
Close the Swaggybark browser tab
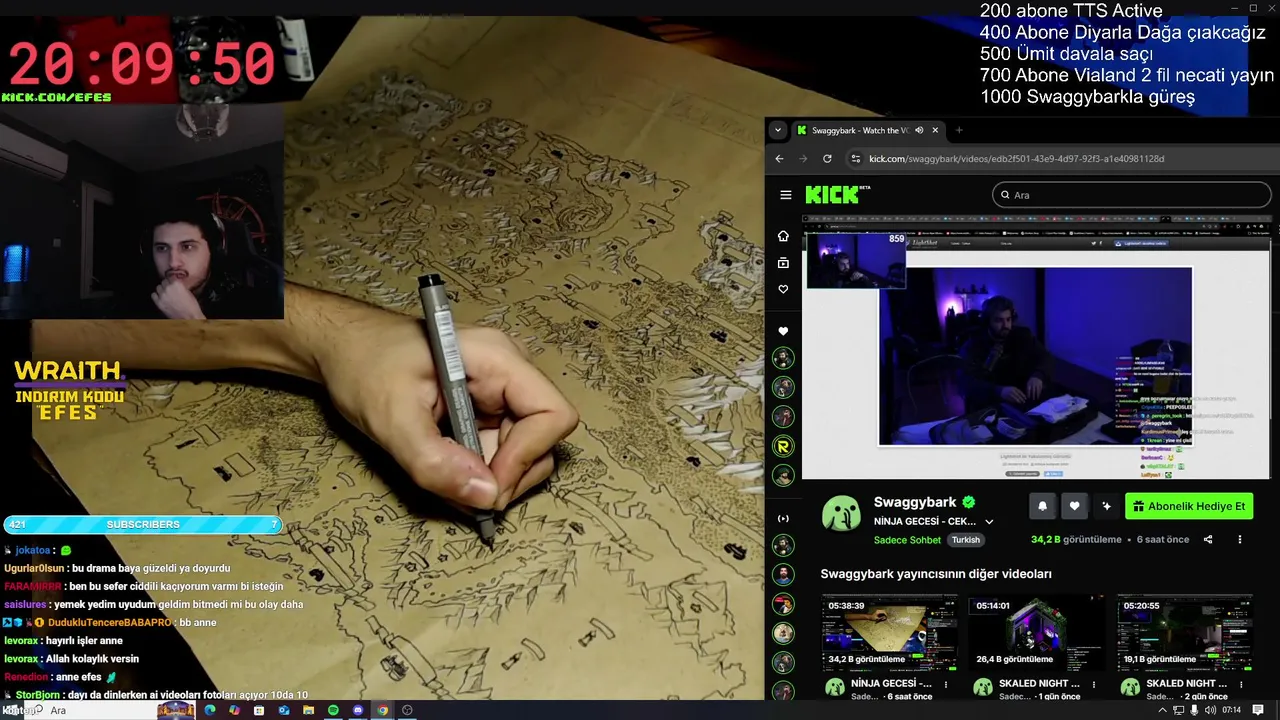tap(935, 130)
